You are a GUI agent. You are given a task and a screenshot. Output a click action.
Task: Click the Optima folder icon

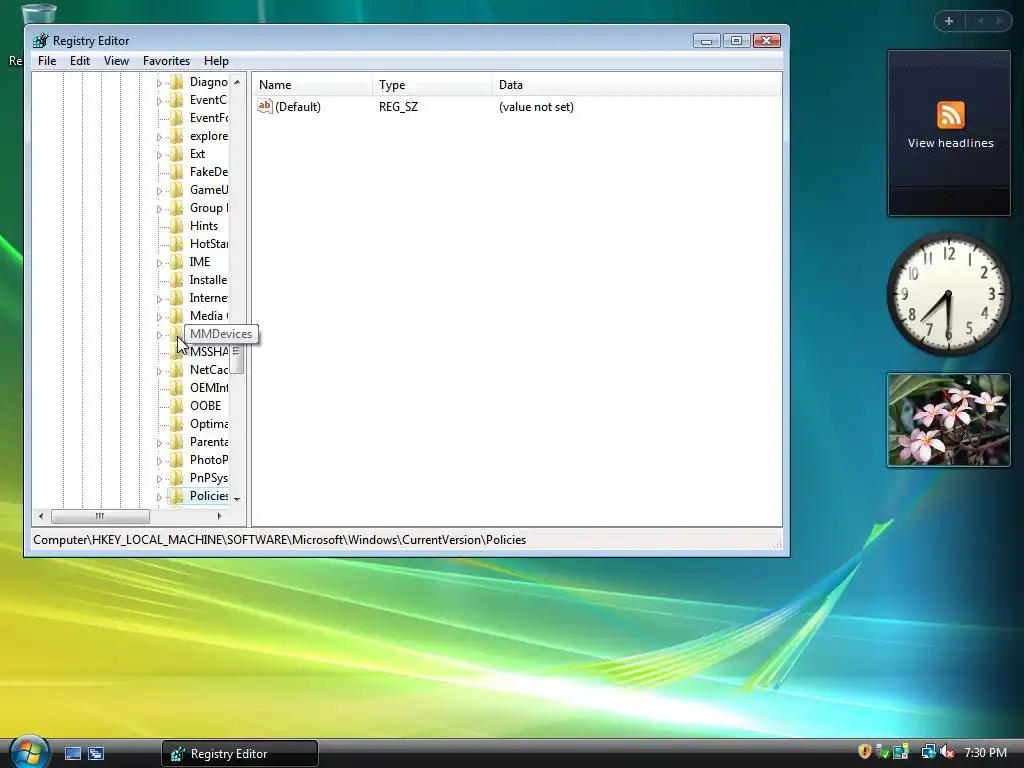pos(176,424)
